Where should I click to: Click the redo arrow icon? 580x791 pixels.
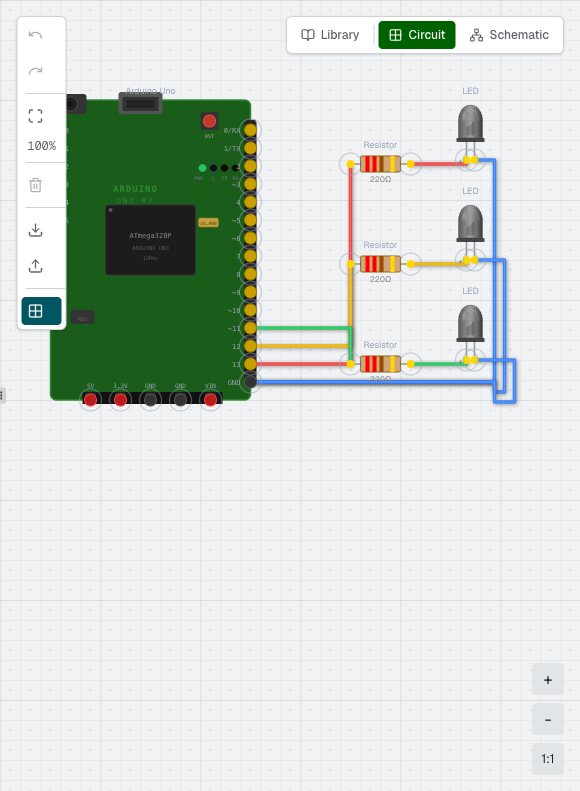[35, 71]
